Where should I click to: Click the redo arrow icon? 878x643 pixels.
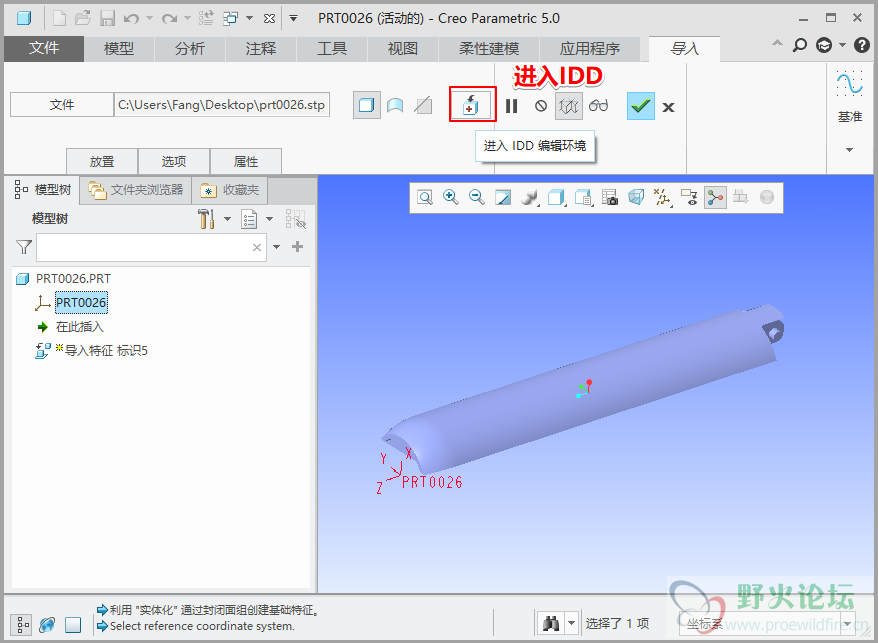[x=169, y=18]
